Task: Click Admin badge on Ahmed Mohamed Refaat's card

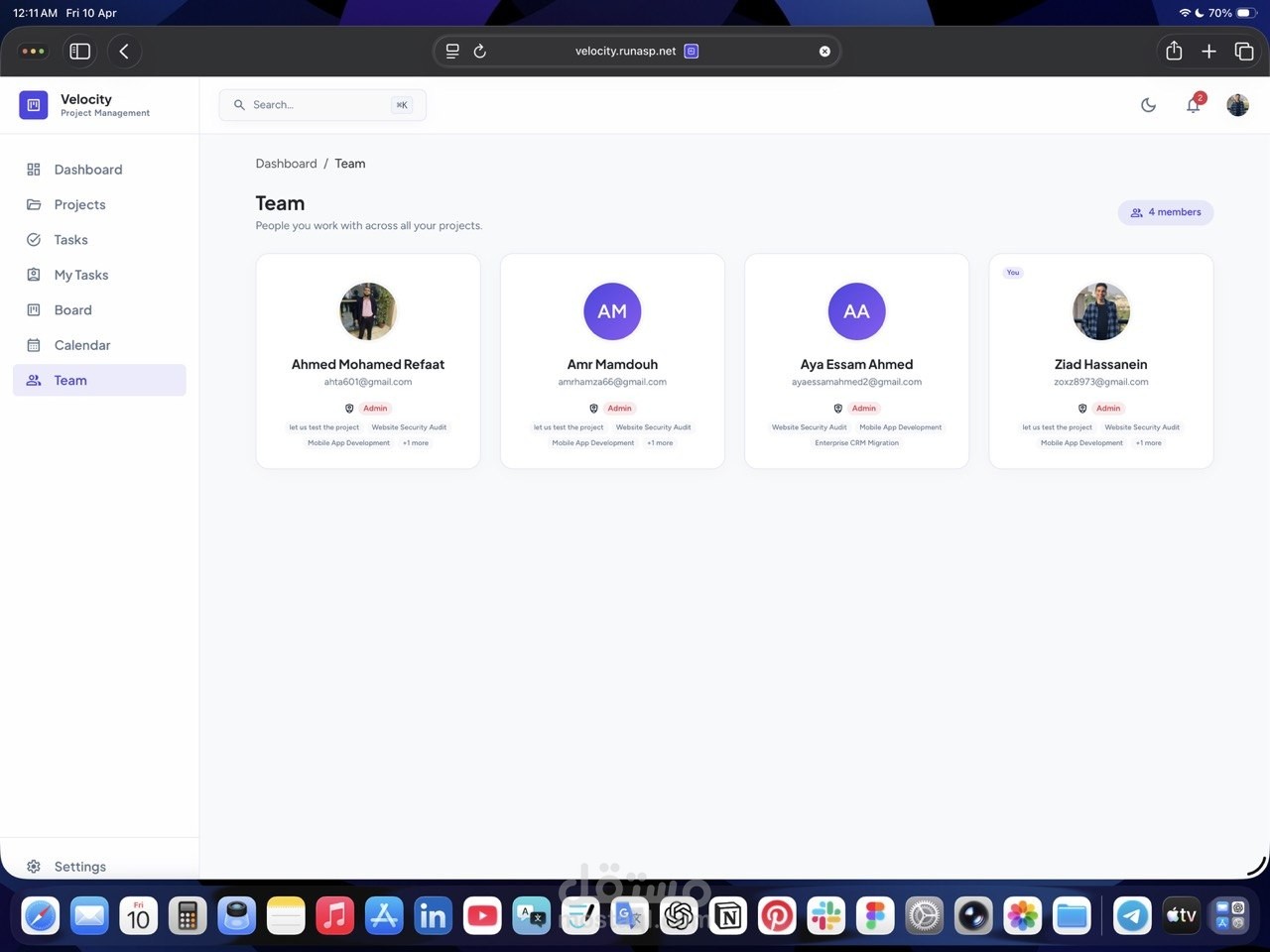Action: coord(375,409)
